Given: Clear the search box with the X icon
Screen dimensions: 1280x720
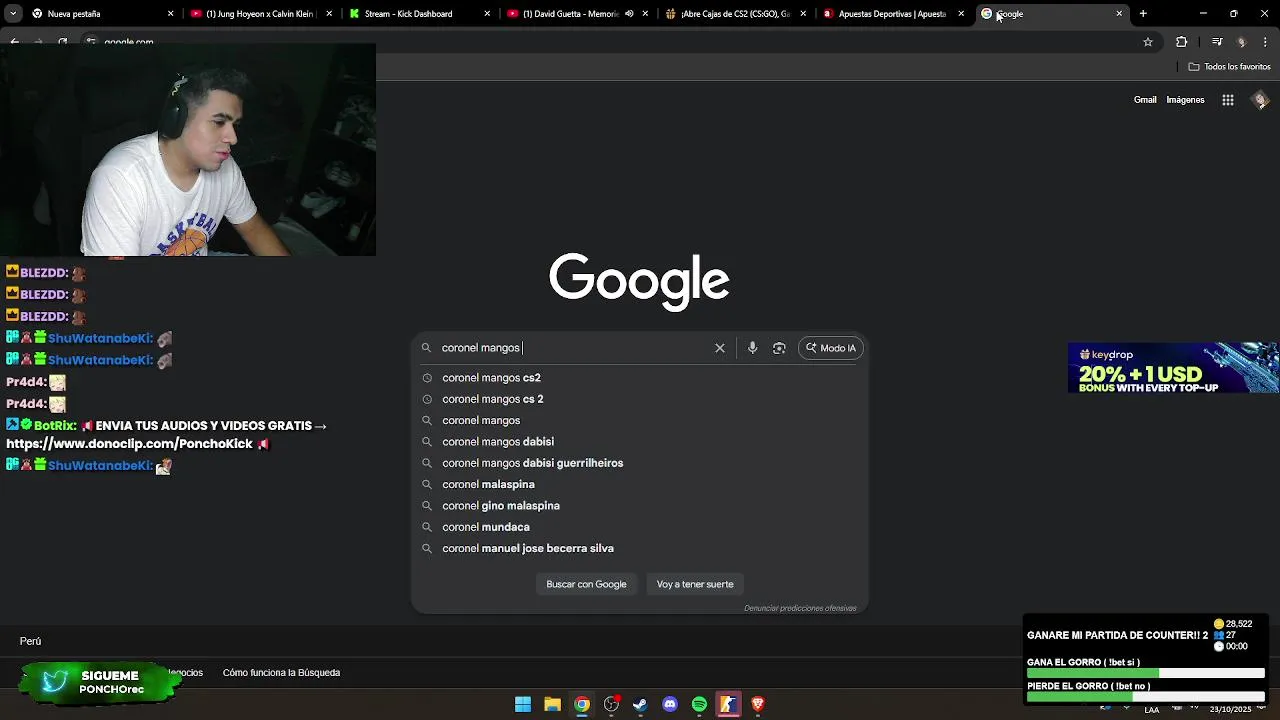Looking at the screenshot, I should (x=719, y=348).
